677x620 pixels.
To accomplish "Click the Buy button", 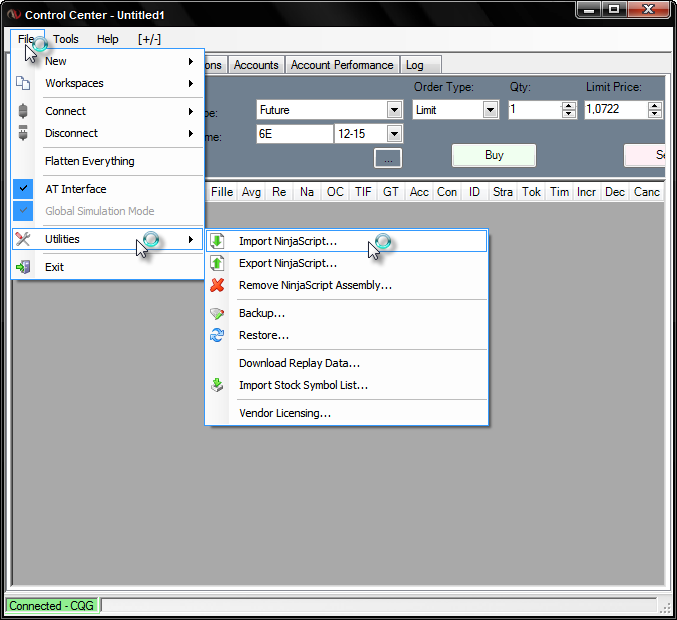I will pos(494,155).
